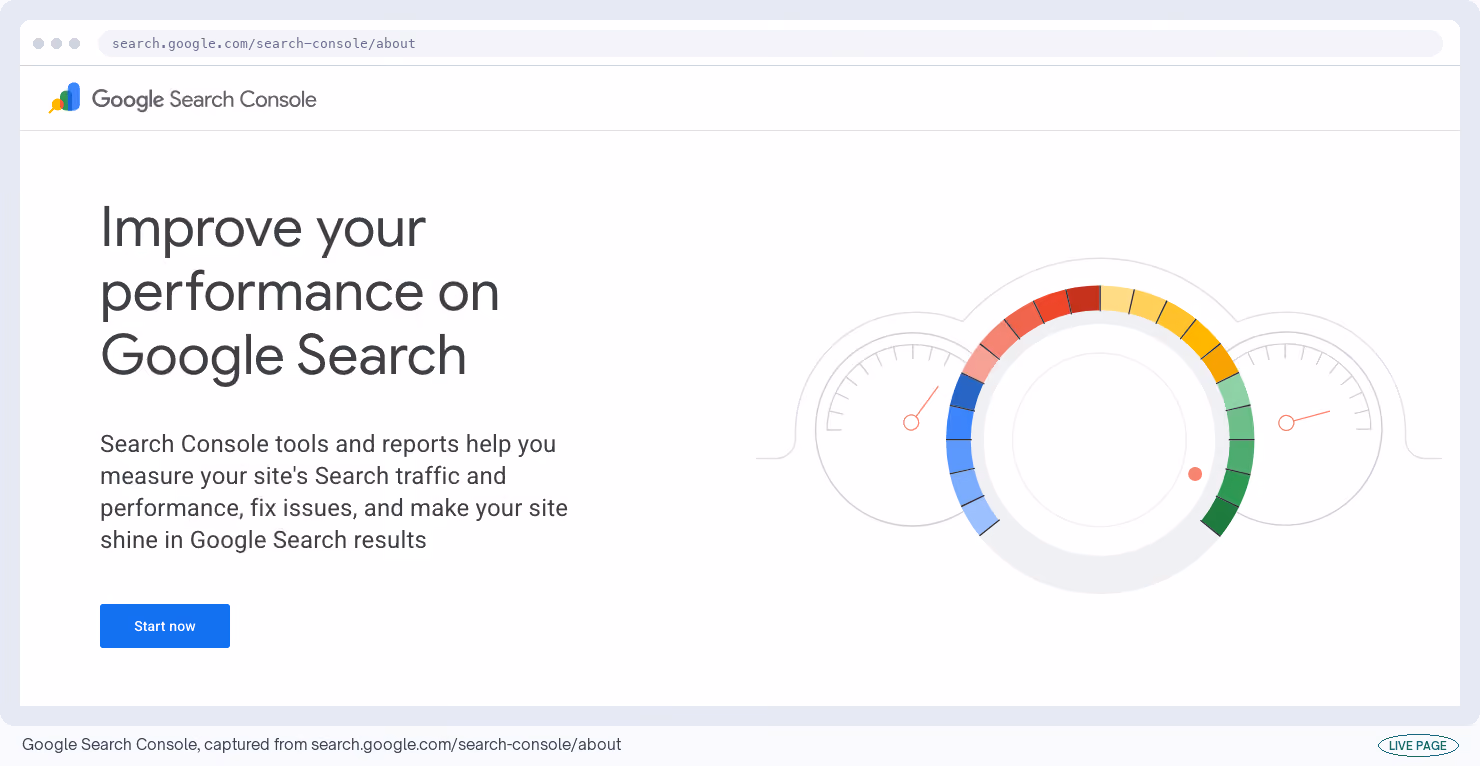The image size is (1480, 766).
Task: Select the browser address bar URL
Action: (x=264, y=44)
